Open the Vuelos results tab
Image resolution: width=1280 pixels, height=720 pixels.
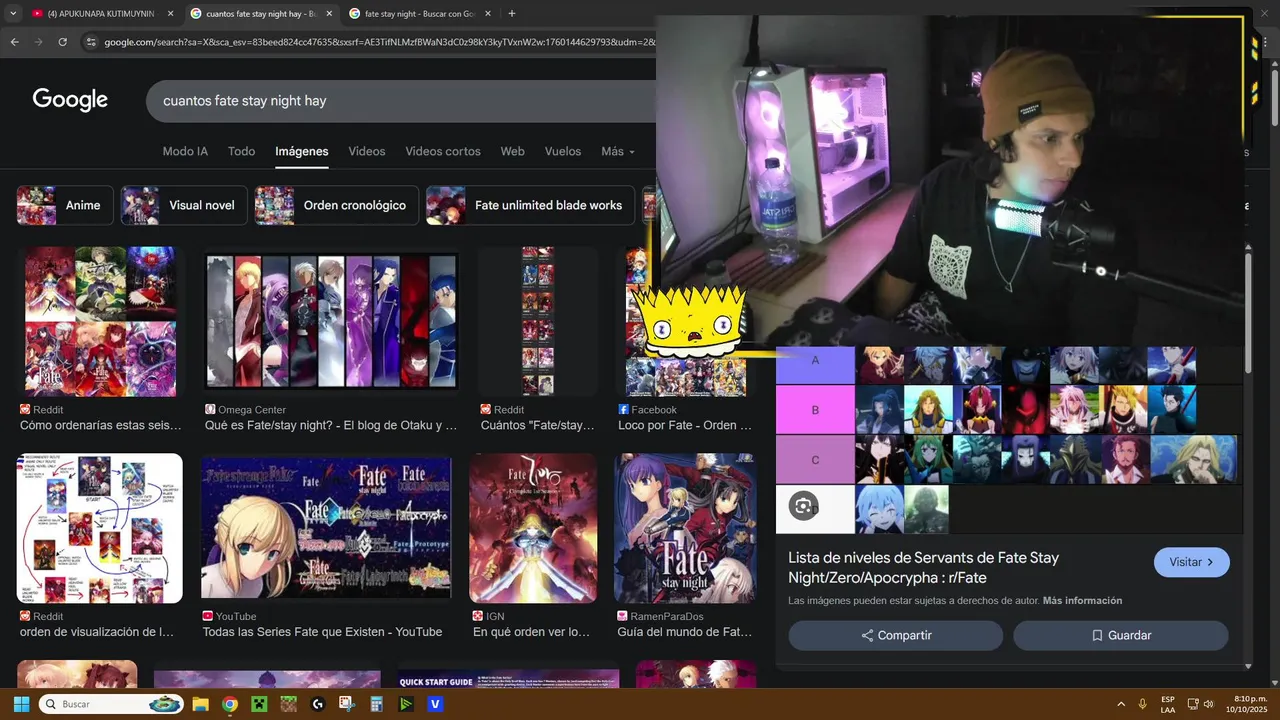(x=563, y=151)
